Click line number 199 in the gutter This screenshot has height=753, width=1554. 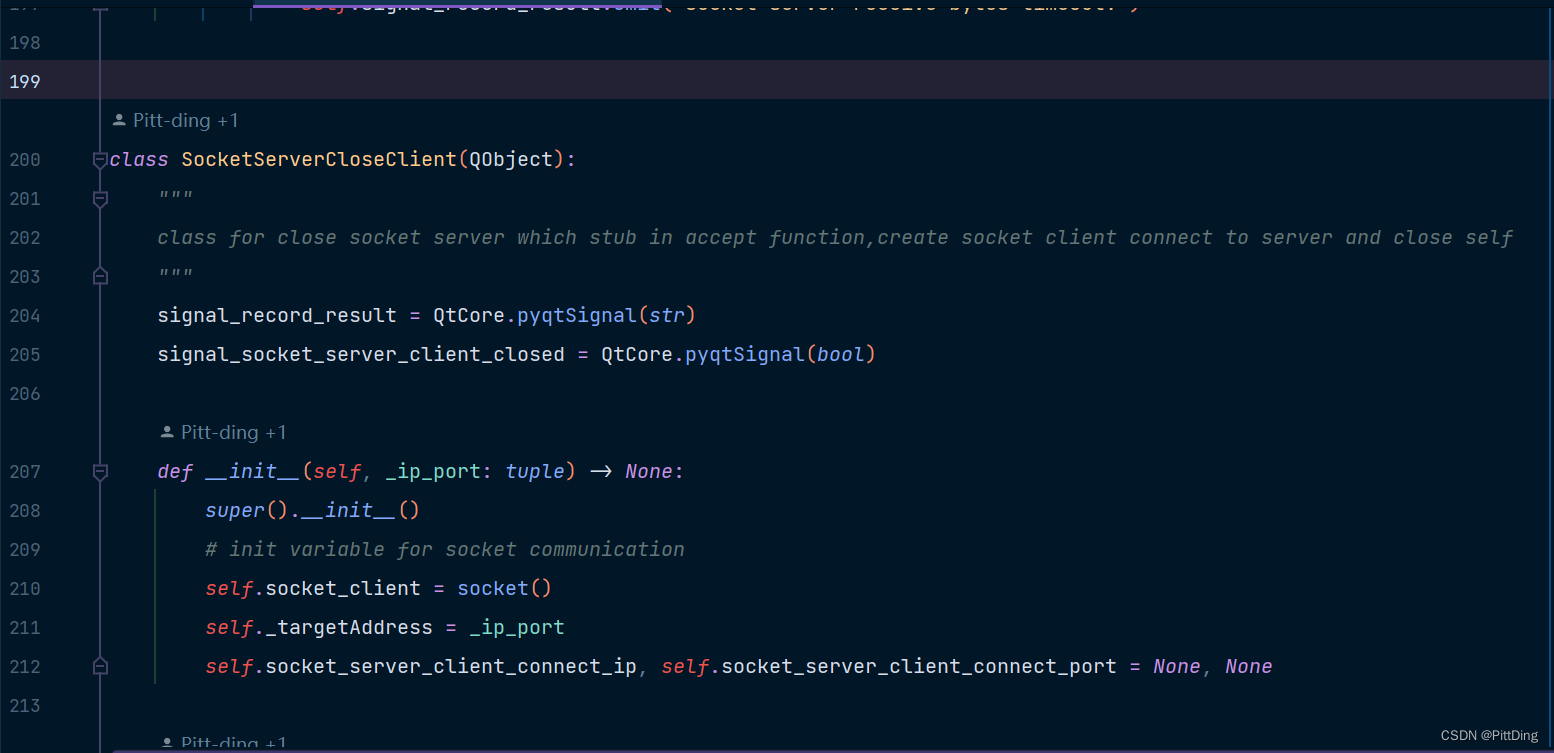[x=25, y=82]
